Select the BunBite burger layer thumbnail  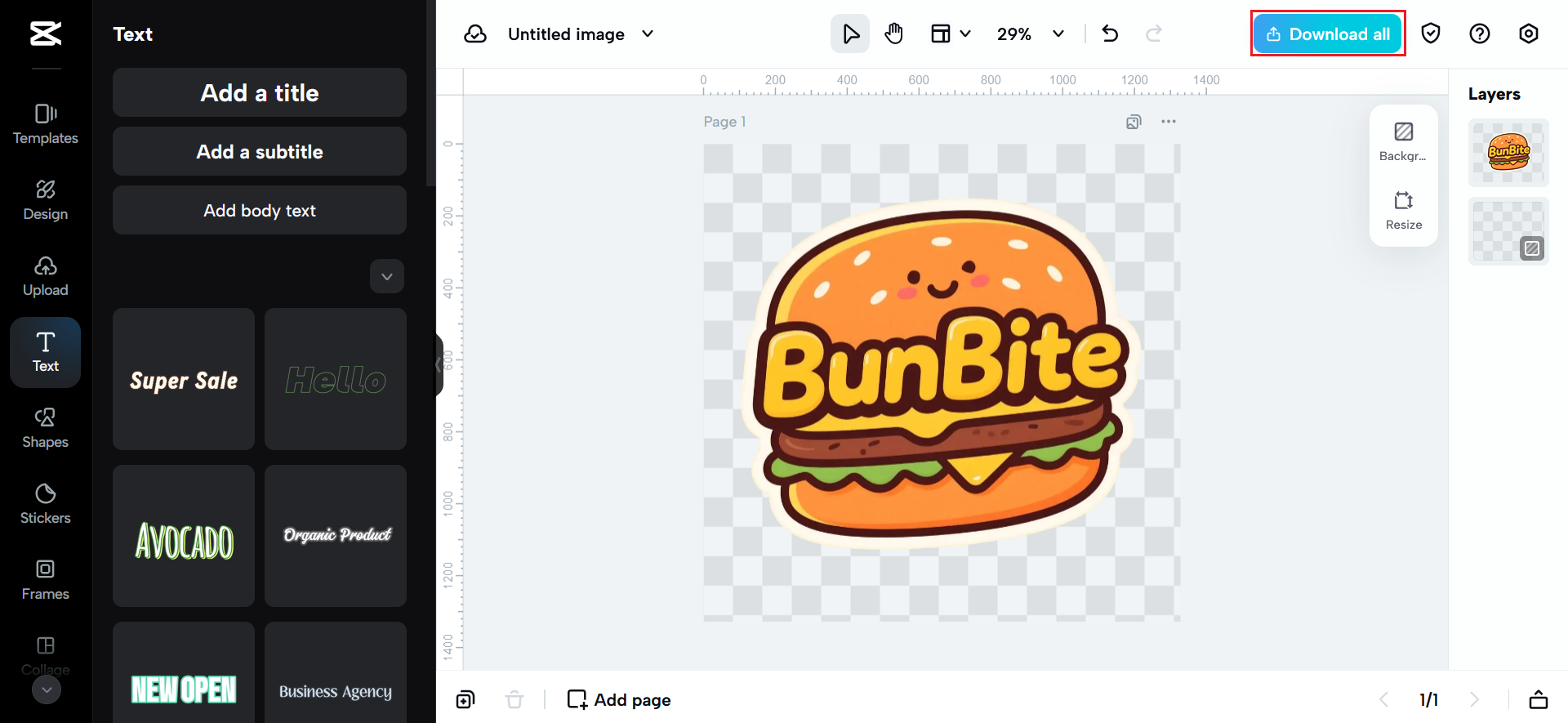(1508, 153)
